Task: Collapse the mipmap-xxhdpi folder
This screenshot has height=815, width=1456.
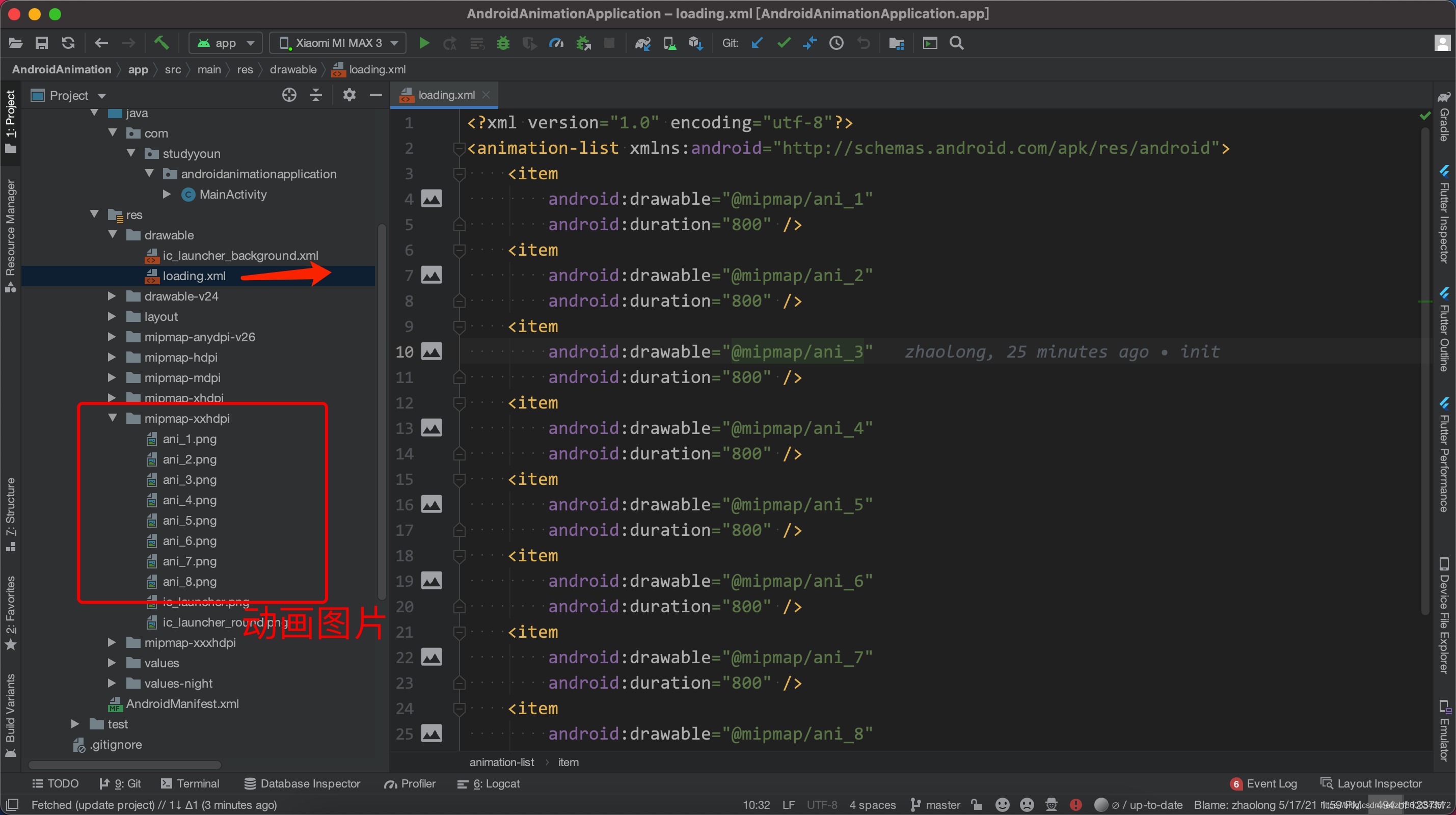Action: (112, 418)
